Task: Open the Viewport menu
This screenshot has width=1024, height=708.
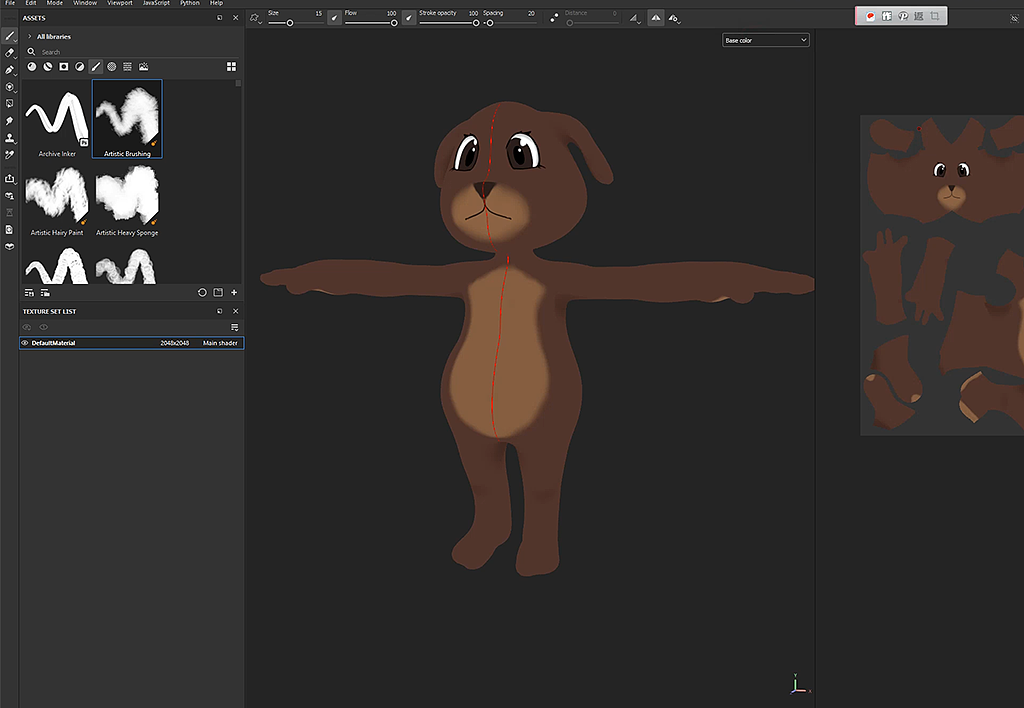Action: (x=118, y=4)
